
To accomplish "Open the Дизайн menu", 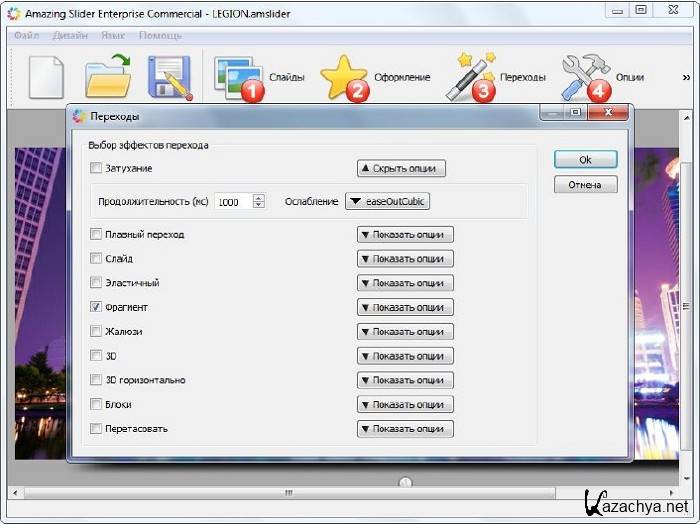I will pos(69,35).
